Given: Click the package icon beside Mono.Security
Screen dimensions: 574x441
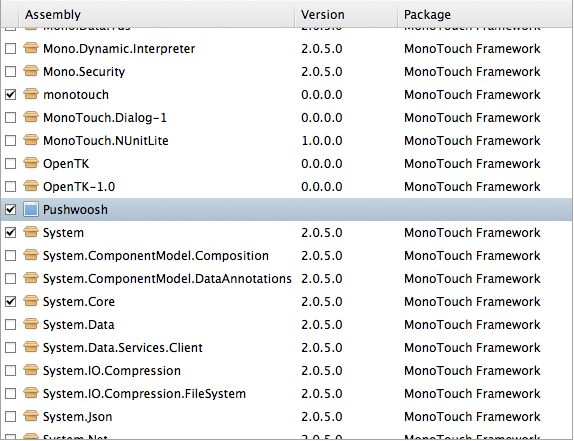Looking at the screenshot, I should pyautogui.click(x=31, y=71).
